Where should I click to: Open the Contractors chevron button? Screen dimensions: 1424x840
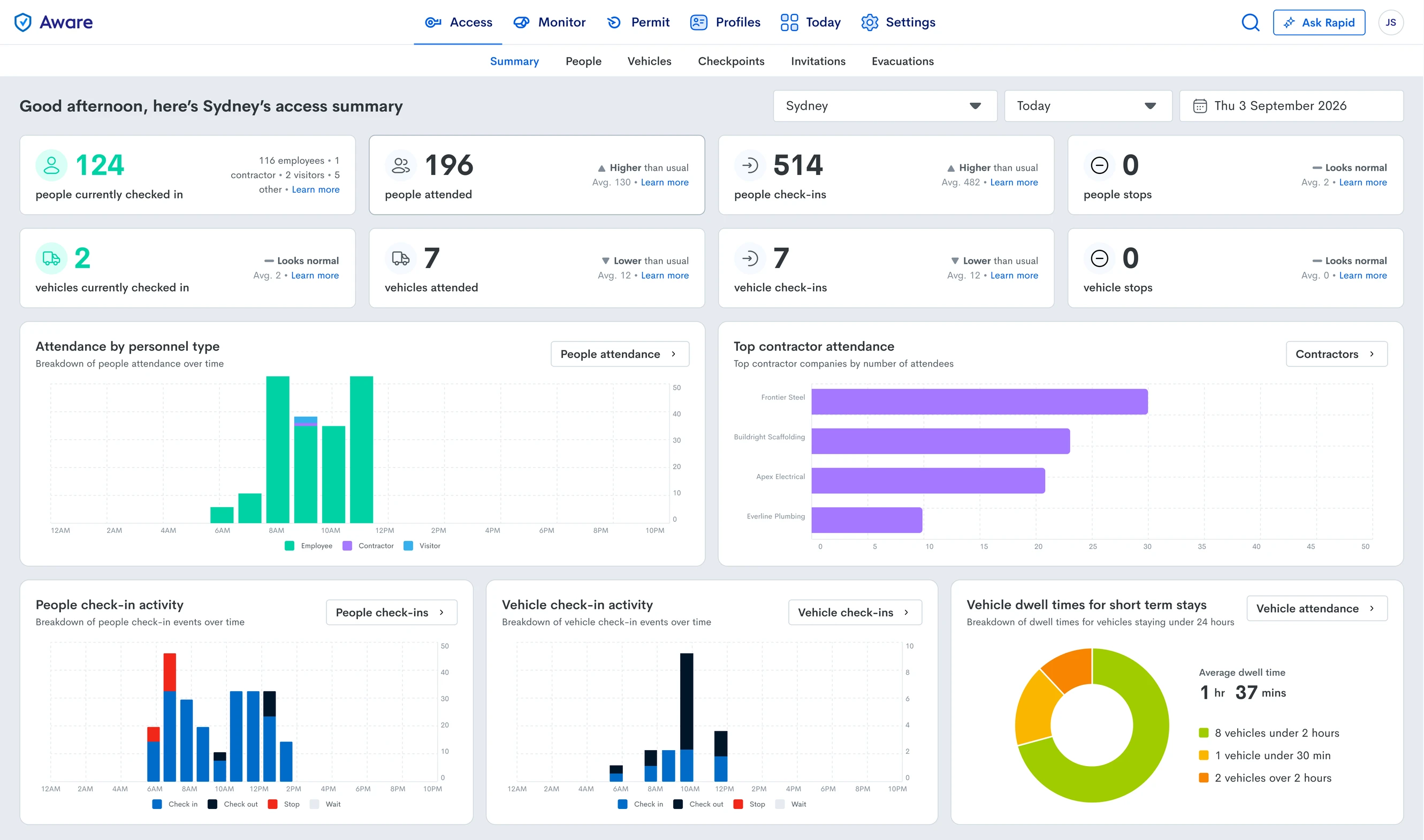pyautogui.click(x=1336, y=354)
